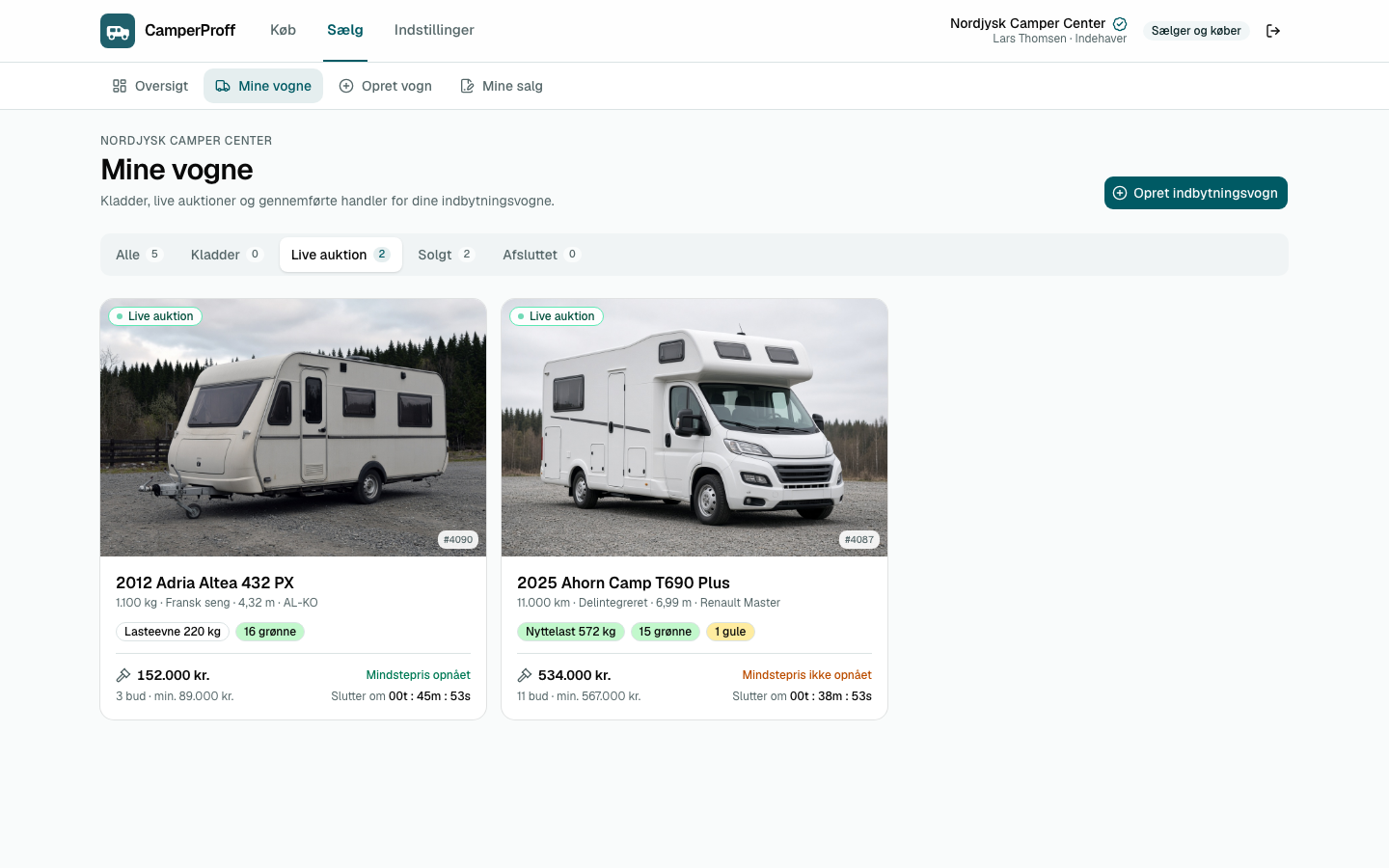
Task: Open the Ahorn Camp motorhome photo
Action: click(x=694, y=427)
